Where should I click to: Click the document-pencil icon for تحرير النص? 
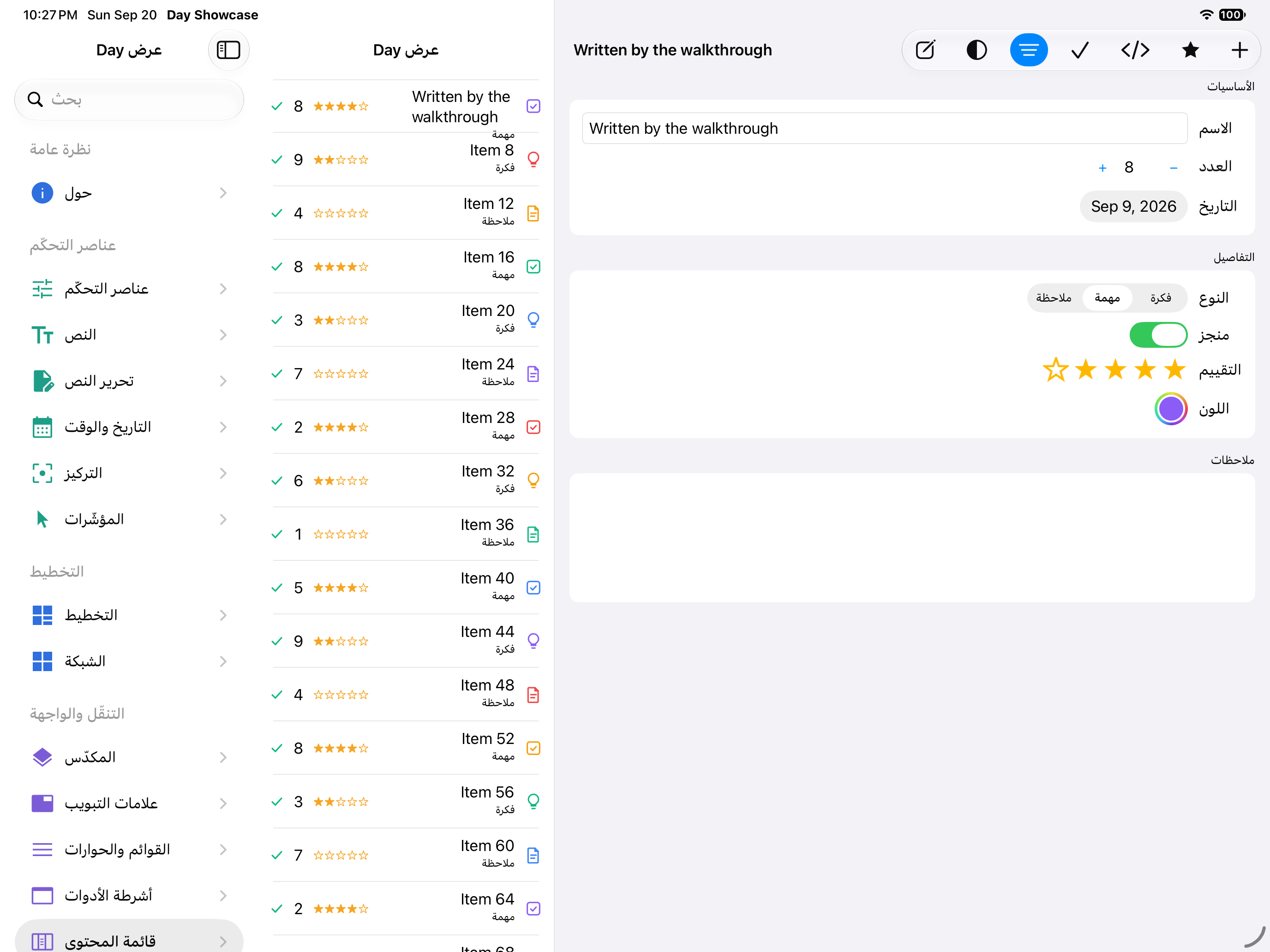pos(42,381)
